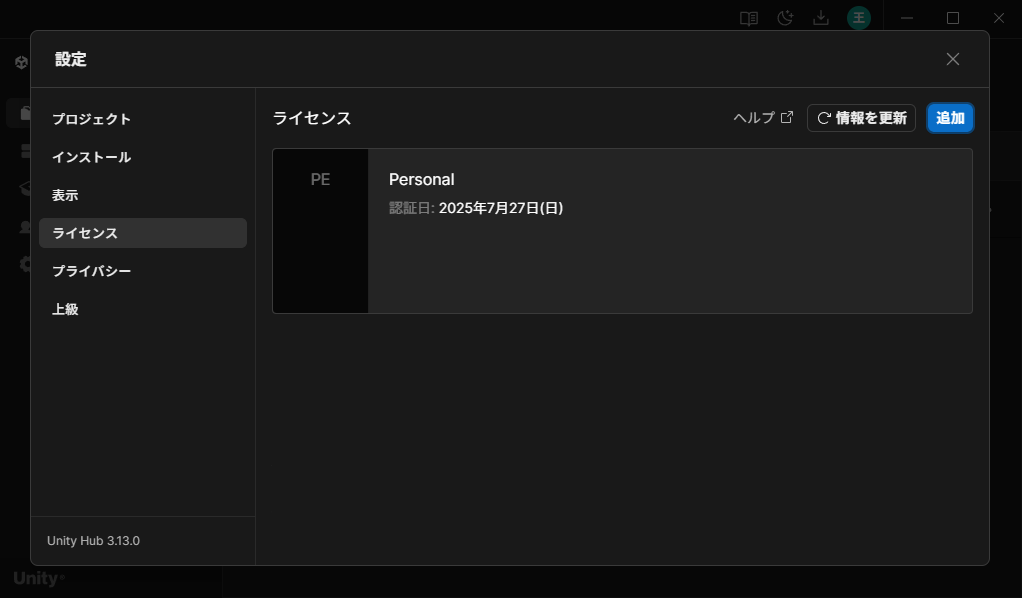Image resolution: width=1022 pixels, height=598 pixels.
Task: Select the ライセンス settings section
Action: click(143, 233)
